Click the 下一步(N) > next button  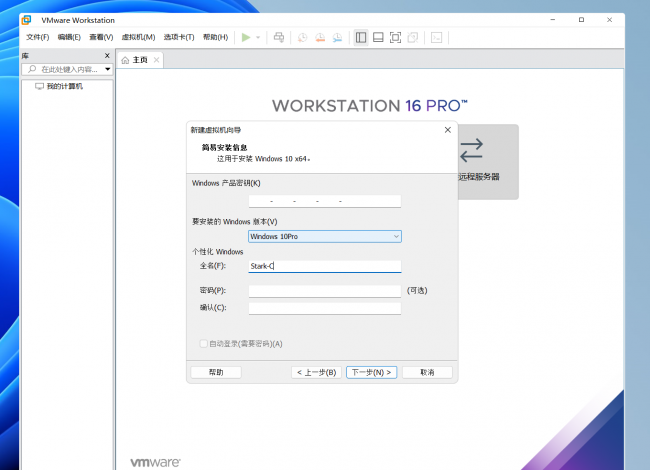point(371,372)
